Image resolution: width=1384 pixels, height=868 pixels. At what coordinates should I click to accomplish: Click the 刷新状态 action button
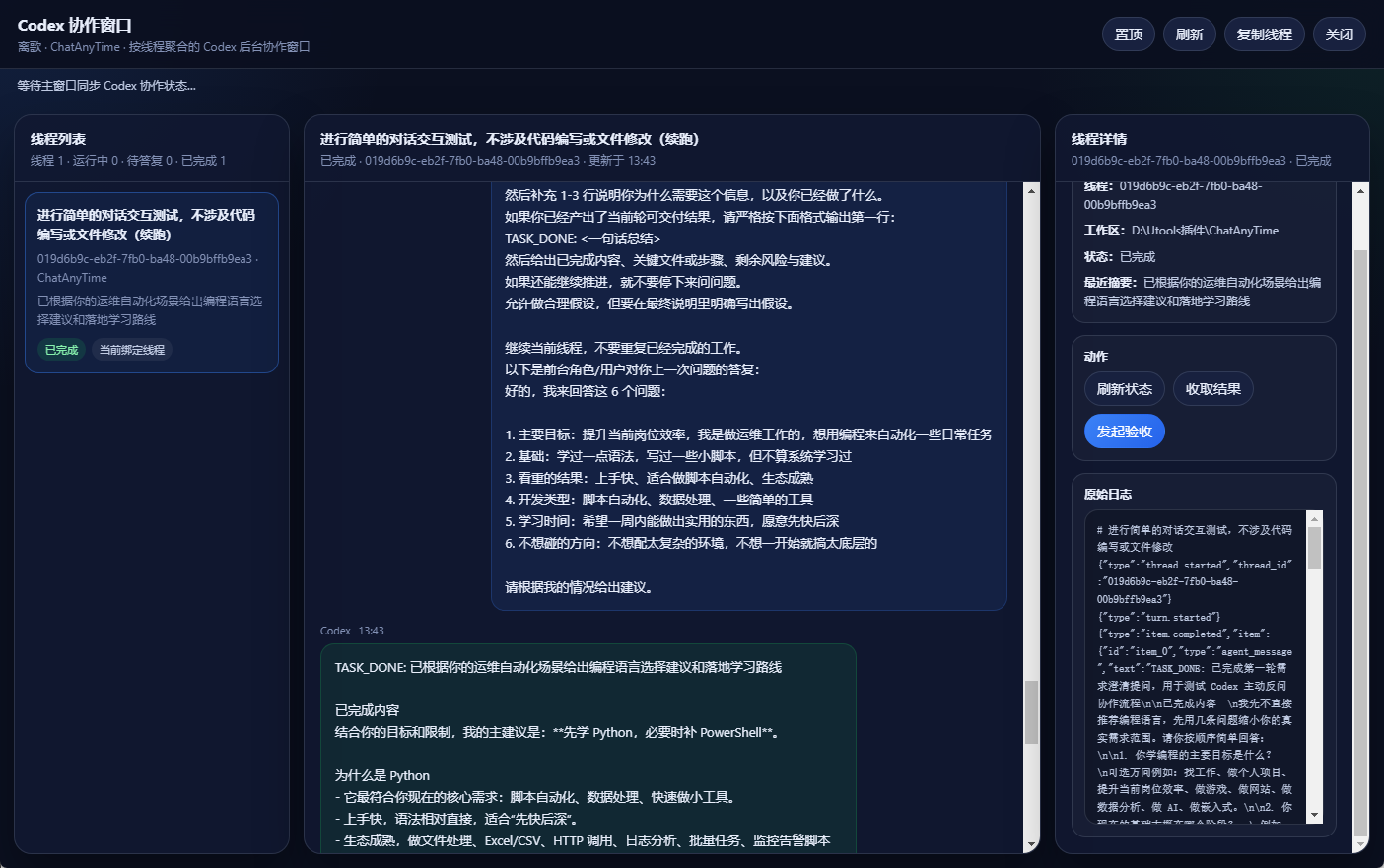click(1125, 389)
